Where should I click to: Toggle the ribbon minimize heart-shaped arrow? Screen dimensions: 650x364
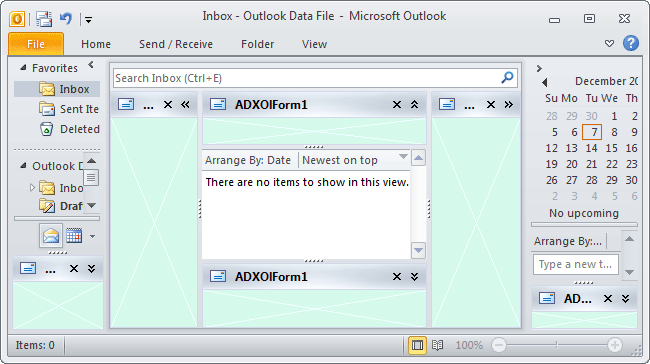tap(609, 43)
